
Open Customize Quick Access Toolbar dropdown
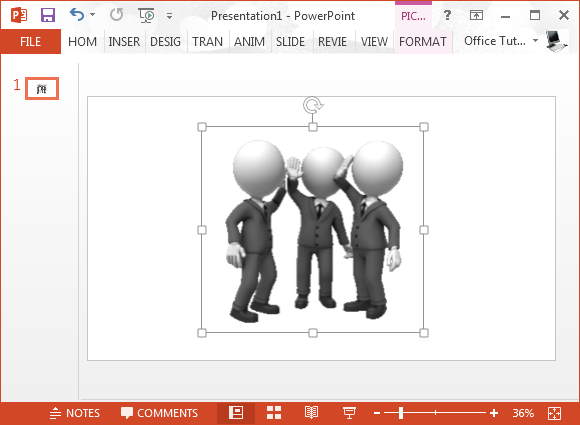[x=169, y=16]
